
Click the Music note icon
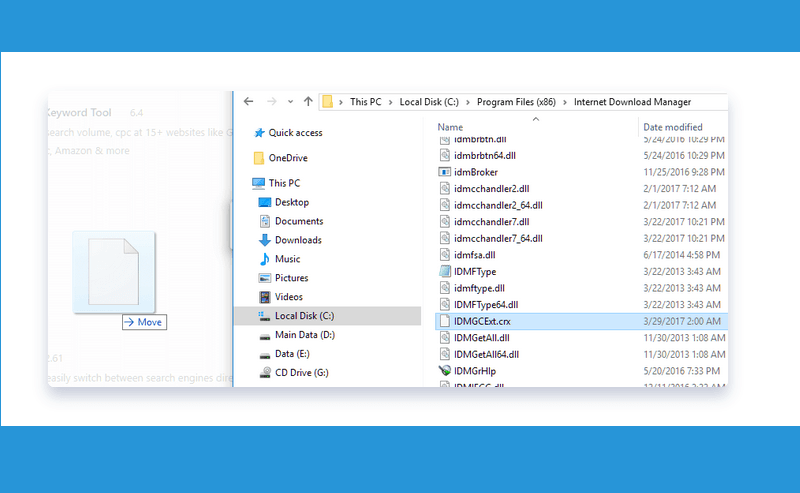(x=264, y=259)
